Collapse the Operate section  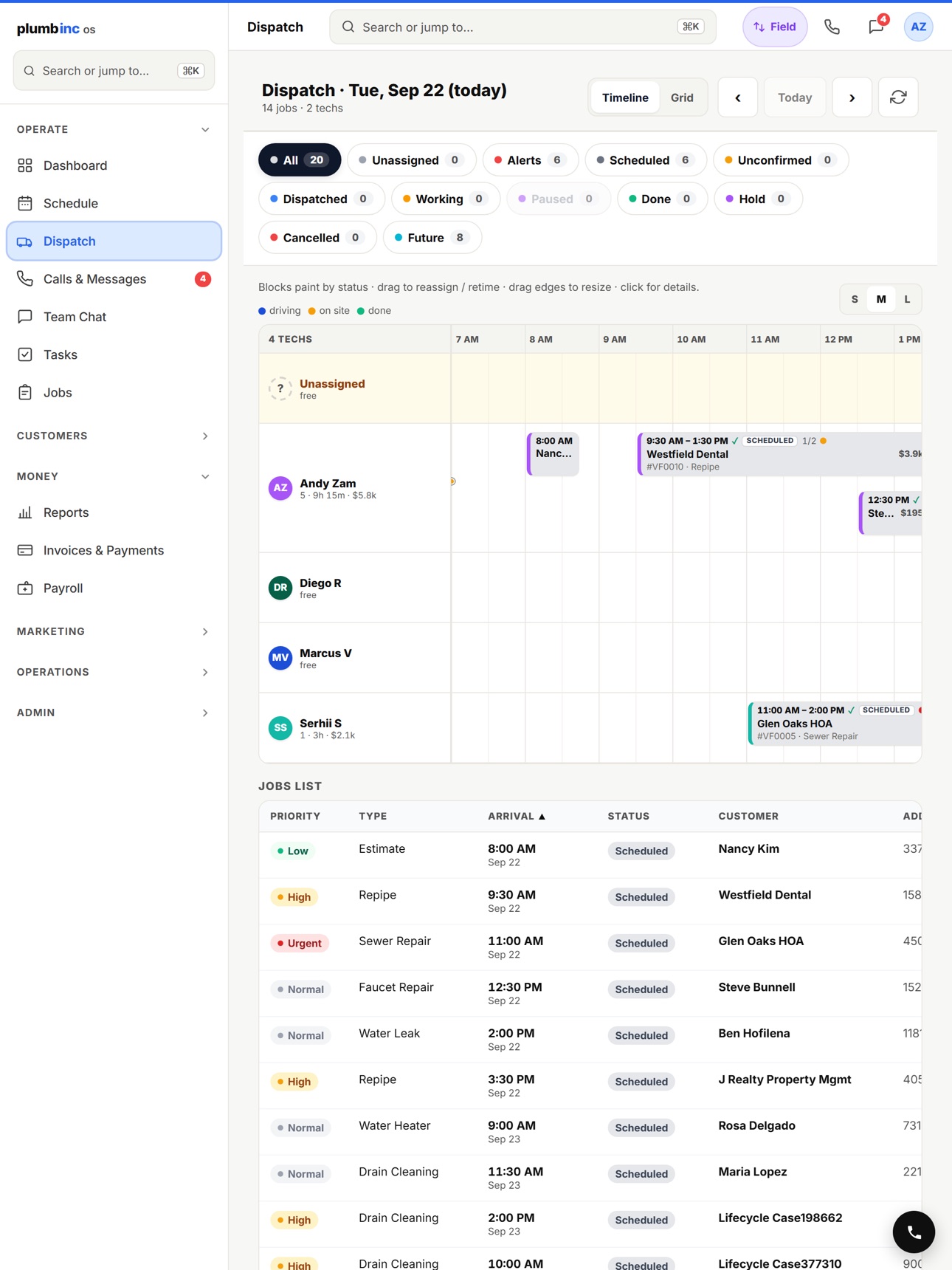coord(114,129)
